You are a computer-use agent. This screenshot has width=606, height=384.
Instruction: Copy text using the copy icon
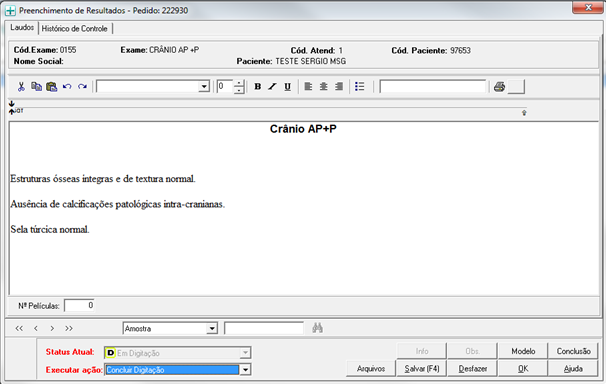click(x=36, y=87)
